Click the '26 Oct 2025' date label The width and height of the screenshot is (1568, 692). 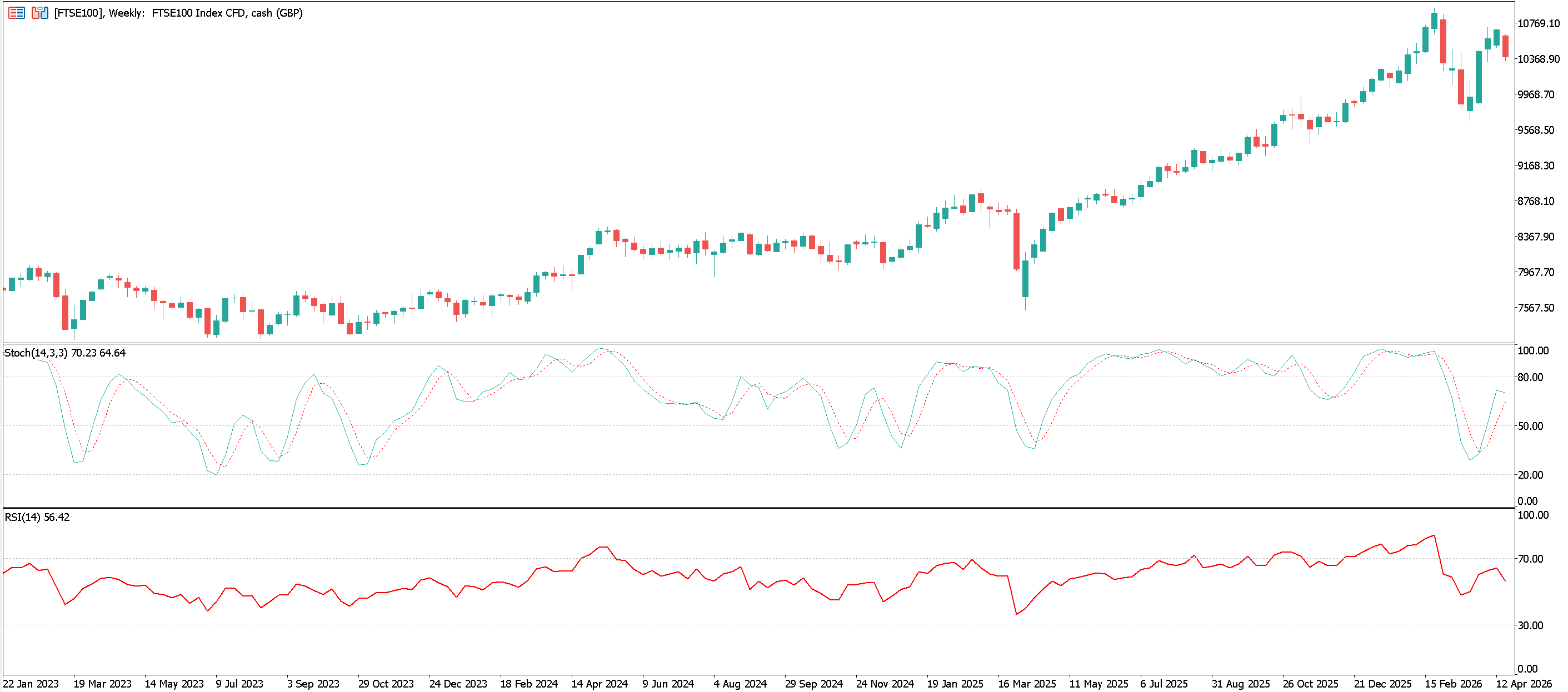click(1311, 684)
